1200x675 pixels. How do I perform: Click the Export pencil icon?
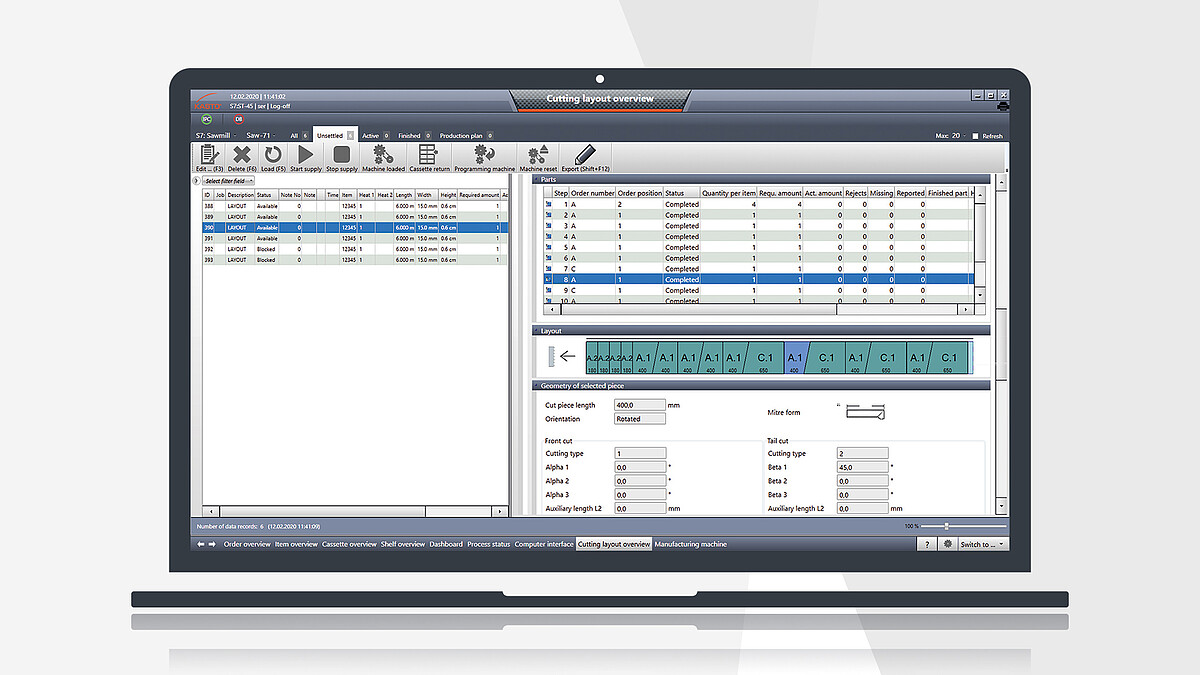585,155
